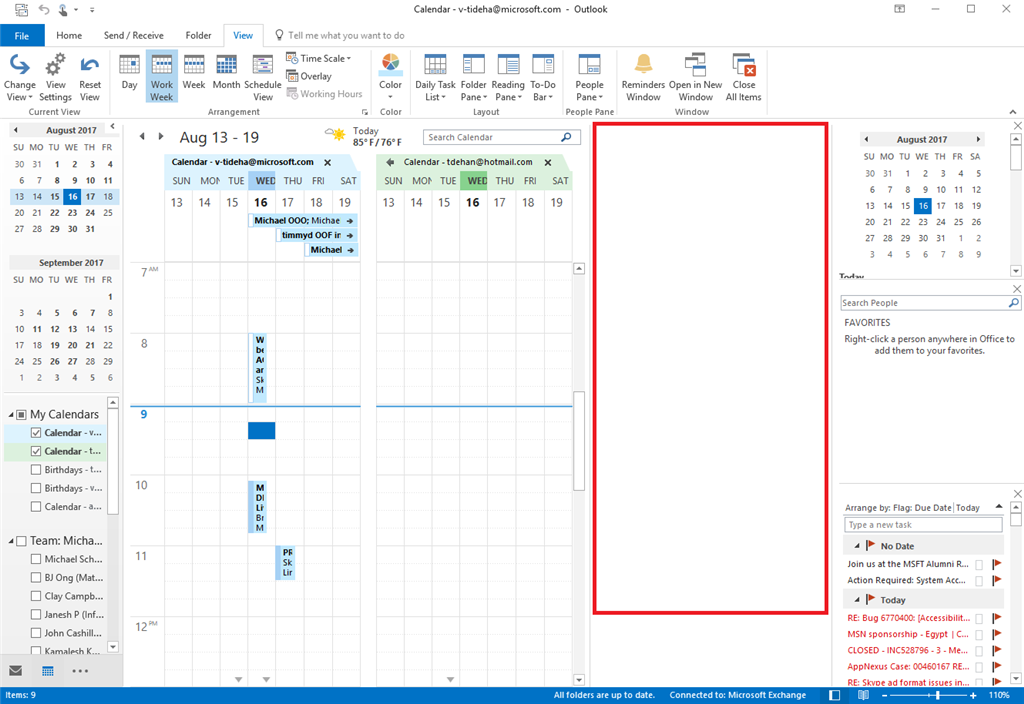Click the Search Calendar input box
Image resolution: width=1024 pixels, height=704 pixels.
point(500,137)
